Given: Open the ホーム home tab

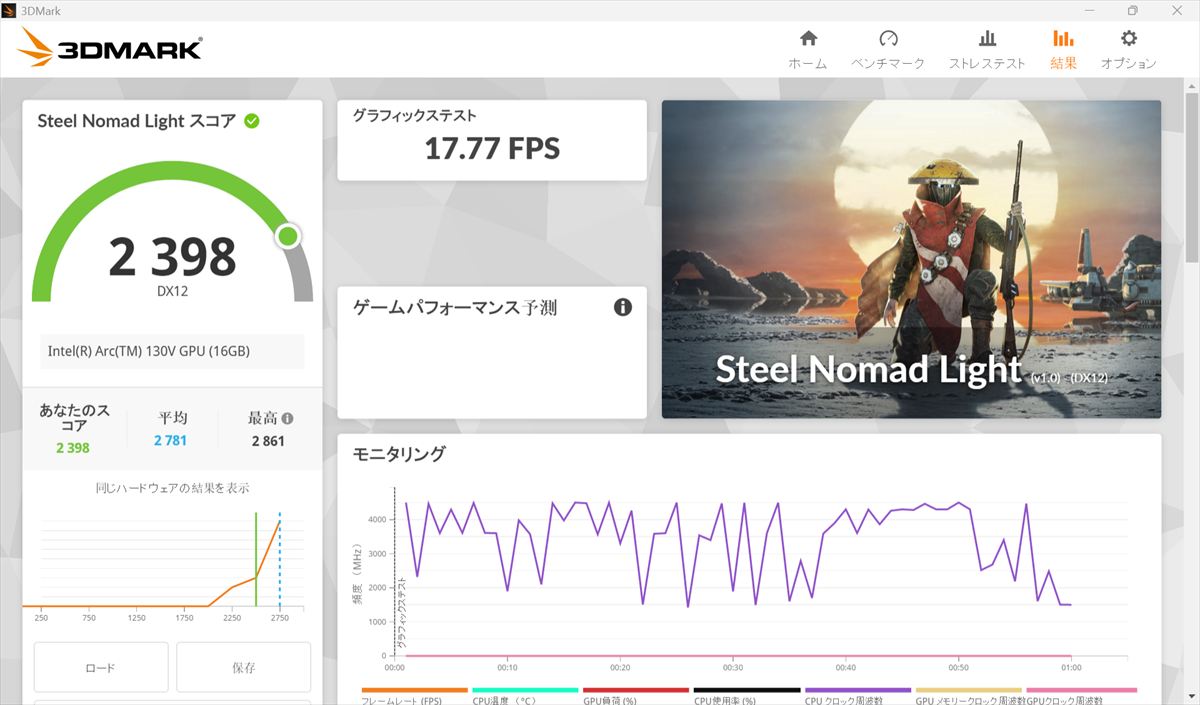Looking at the screenshot, I should click(808, 49).
